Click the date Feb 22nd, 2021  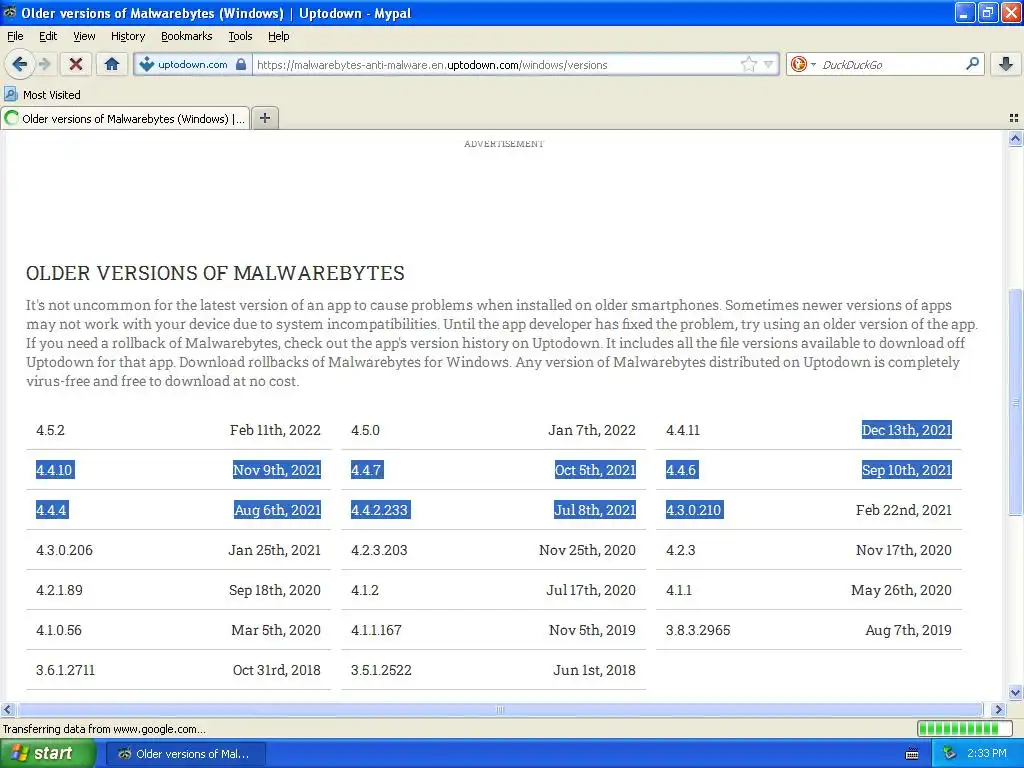pos(904,510)
